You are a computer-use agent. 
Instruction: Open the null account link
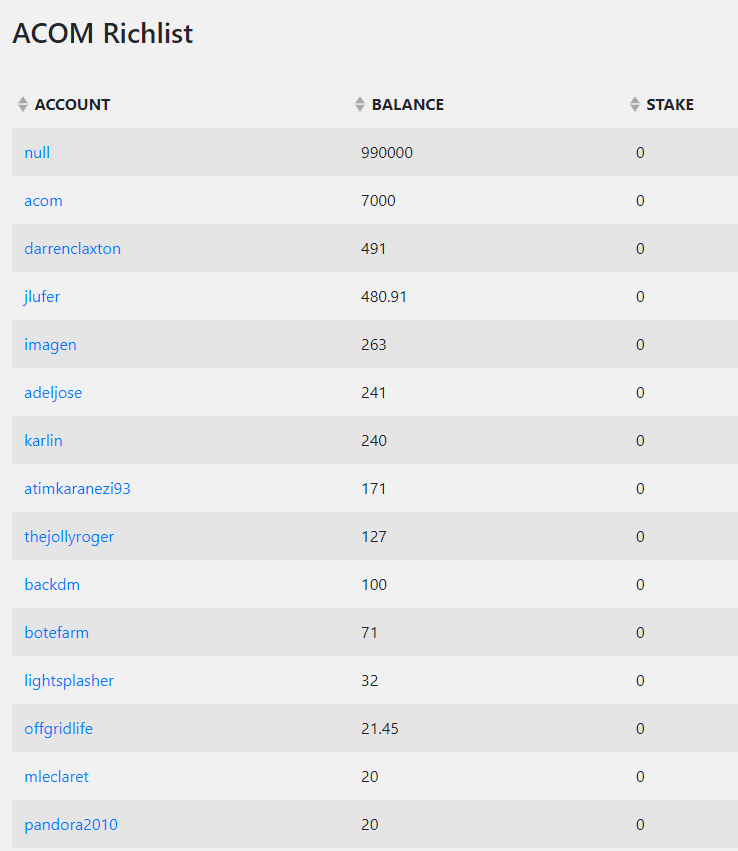point(37,153)
